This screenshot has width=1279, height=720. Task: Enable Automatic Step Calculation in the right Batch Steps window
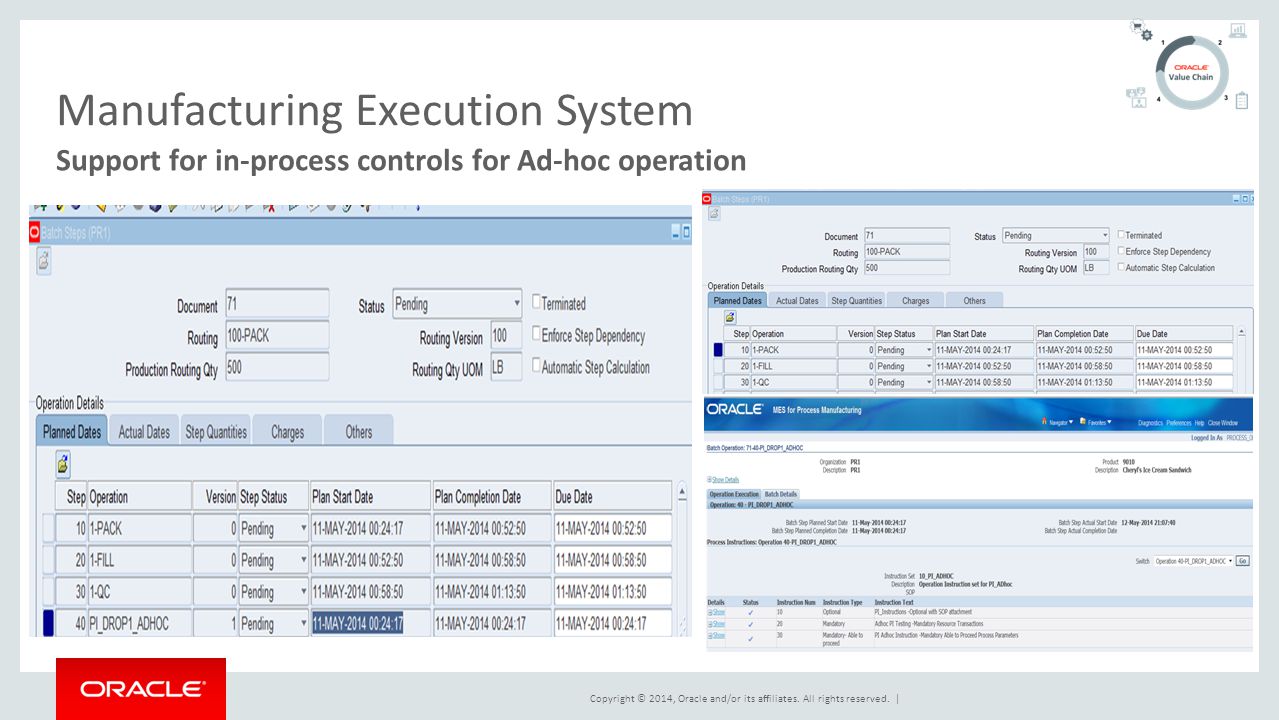tap(1121, 267)
